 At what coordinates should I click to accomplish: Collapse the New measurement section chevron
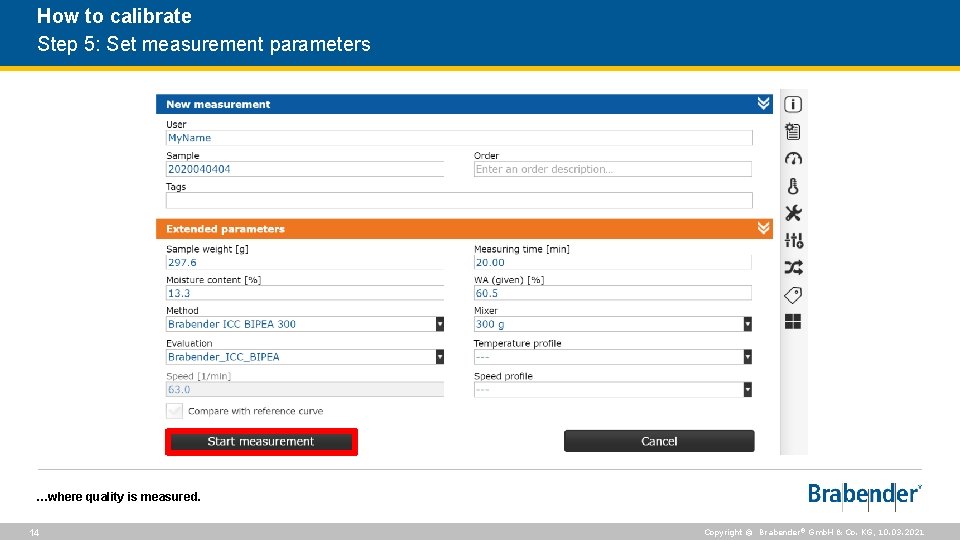coord(763,103)
